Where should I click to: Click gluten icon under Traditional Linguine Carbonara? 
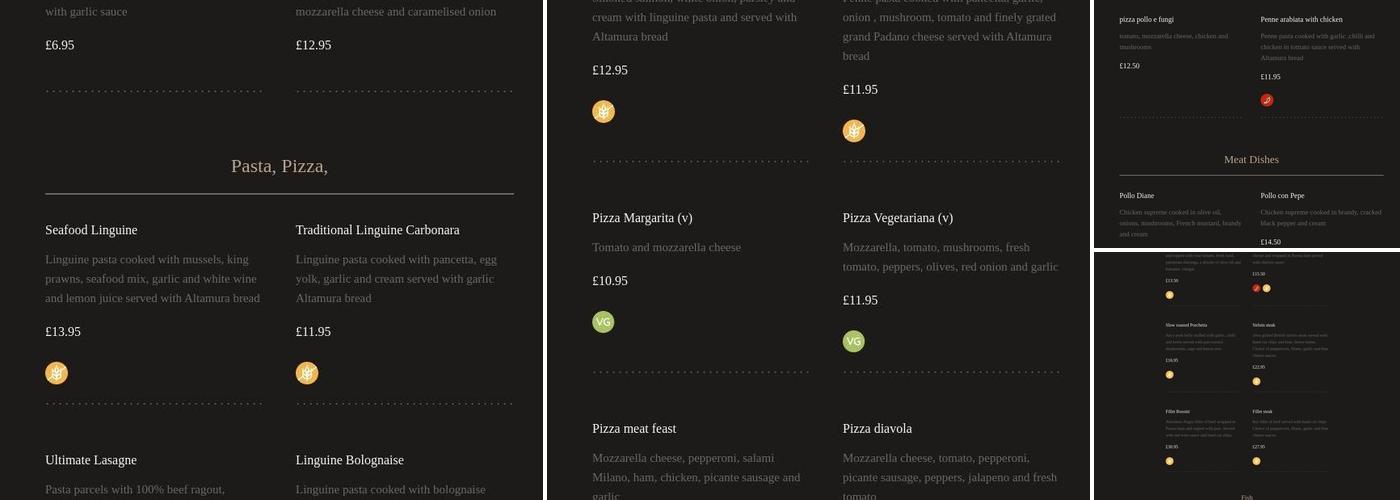(x=307, y=373)
